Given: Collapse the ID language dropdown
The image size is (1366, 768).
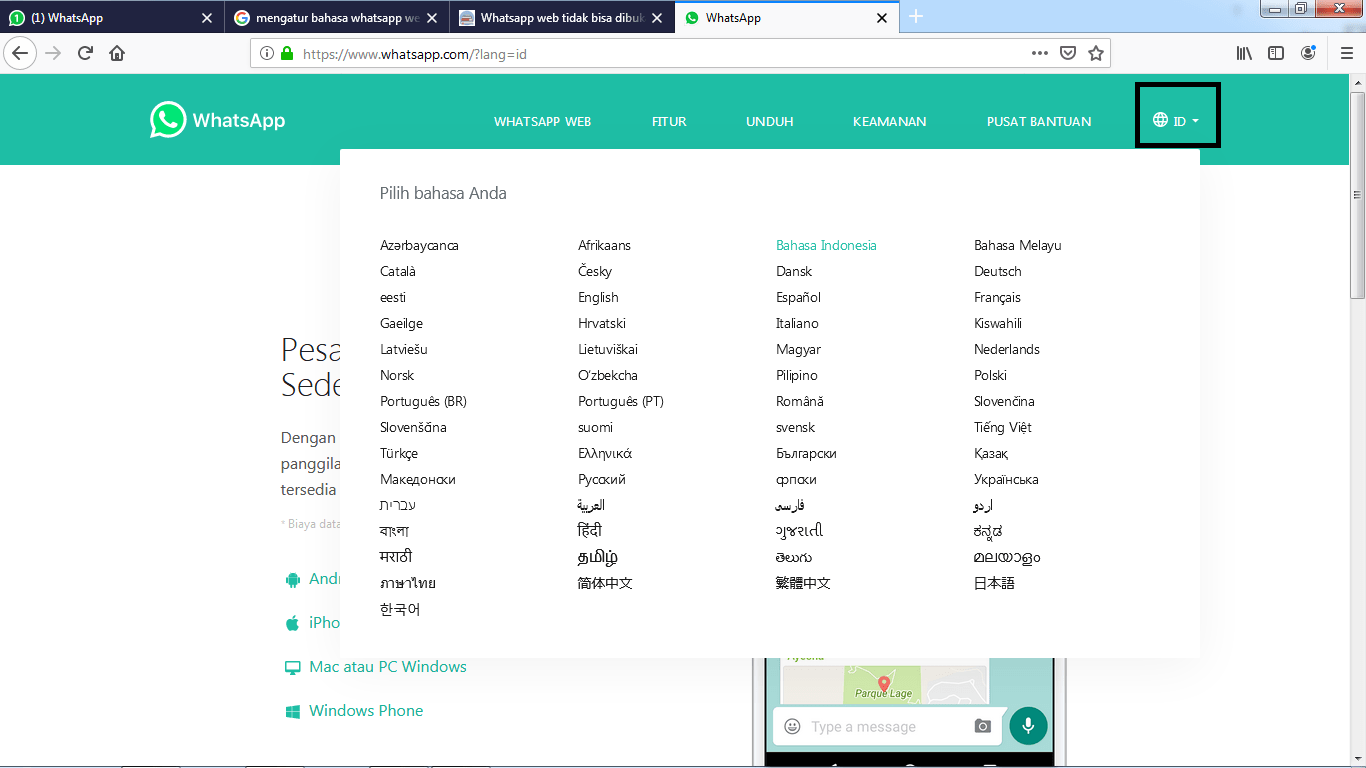Looking at the screenshot, I should pos(1176,121).
